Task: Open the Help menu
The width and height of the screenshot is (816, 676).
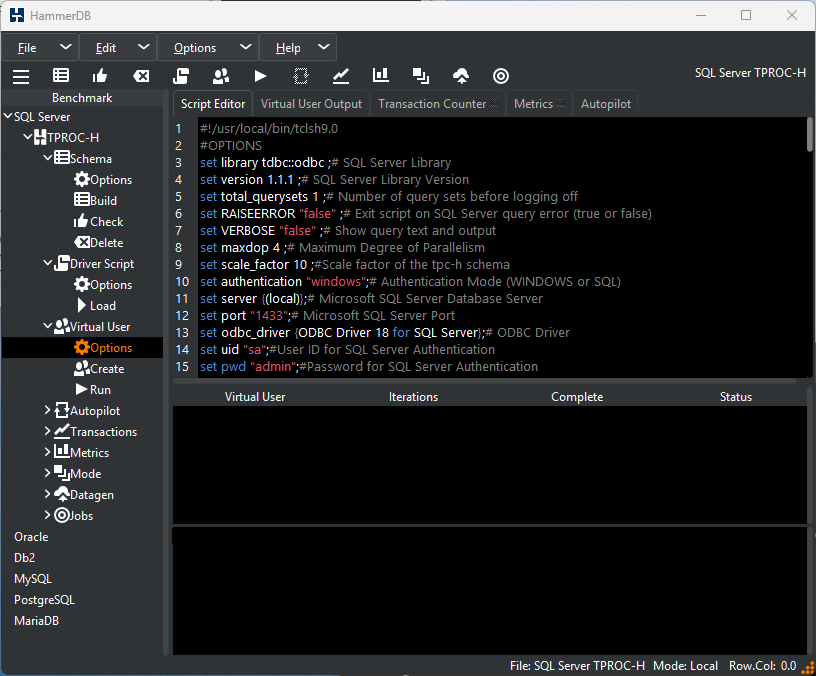Action: point(298,48)
